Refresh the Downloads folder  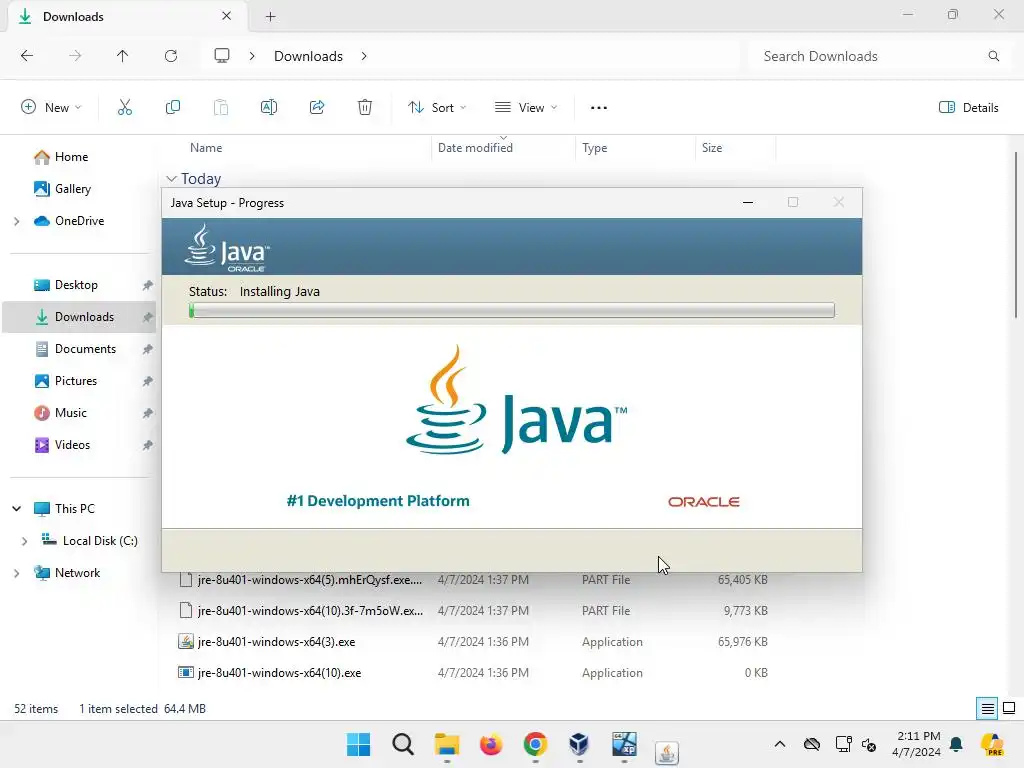[171, 56]
